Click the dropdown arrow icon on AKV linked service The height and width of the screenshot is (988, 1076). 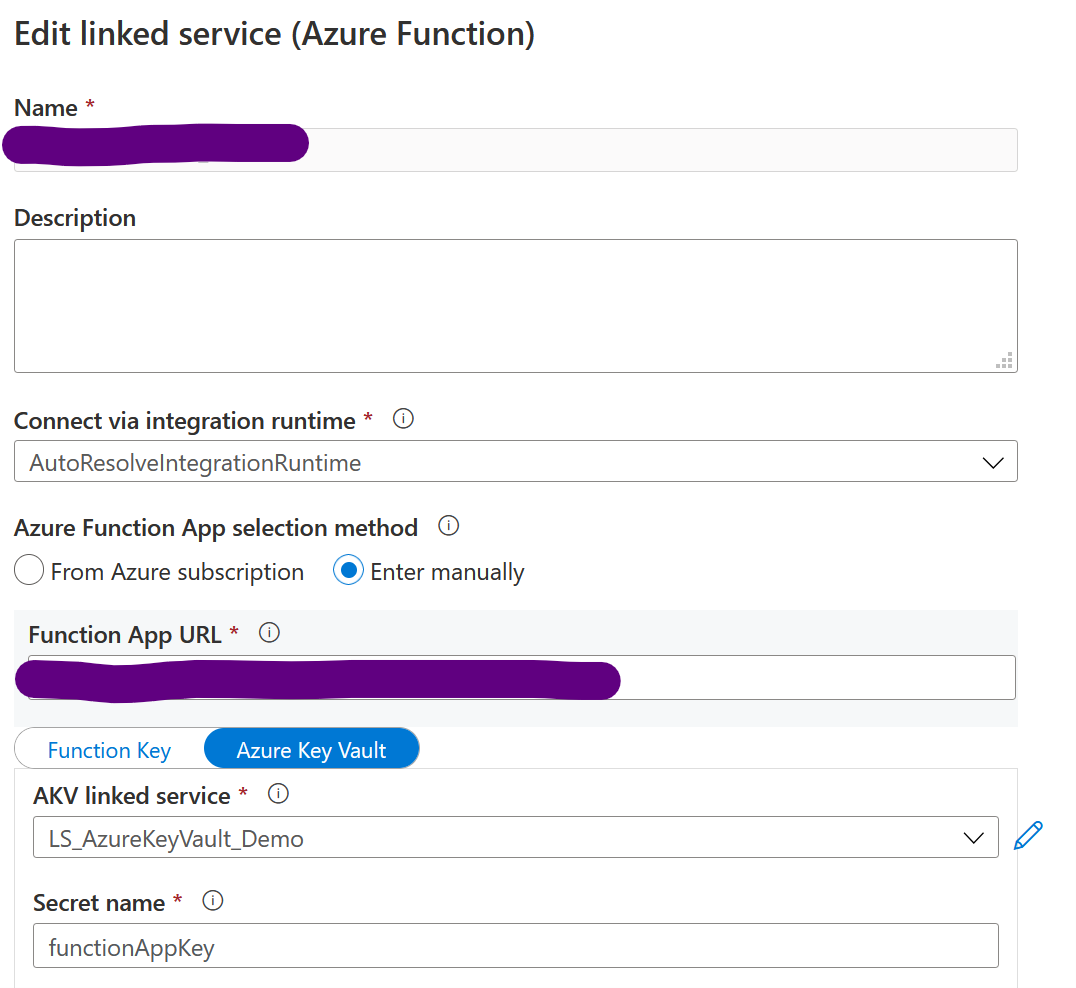973,837
